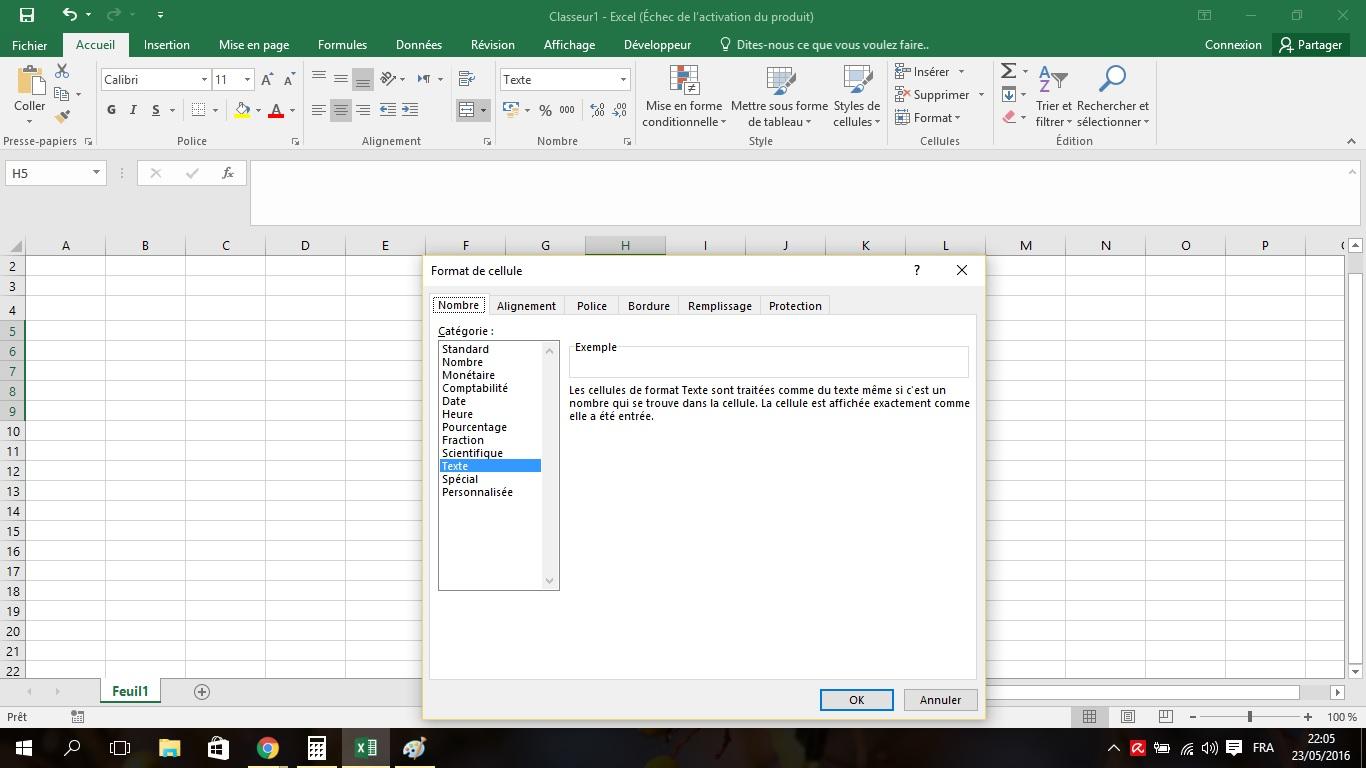Screen dimensions: 1366x768
Task: Toggle italic with the I button
Action: coord(133,110)
